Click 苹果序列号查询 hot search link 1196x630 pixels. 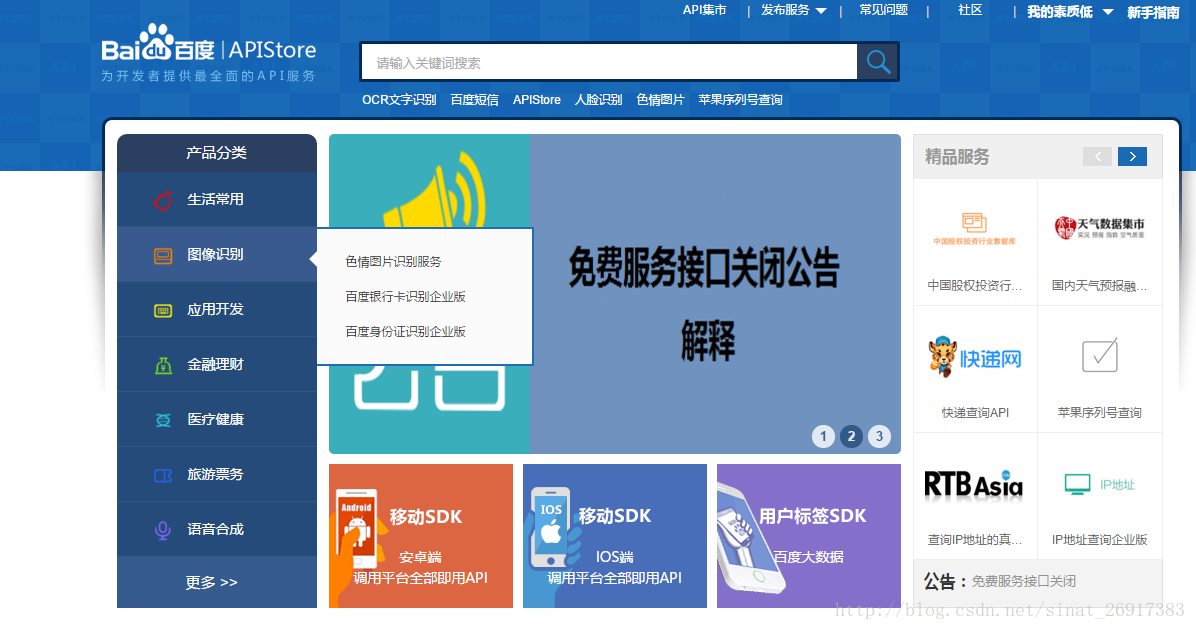[x=740, y=100]
